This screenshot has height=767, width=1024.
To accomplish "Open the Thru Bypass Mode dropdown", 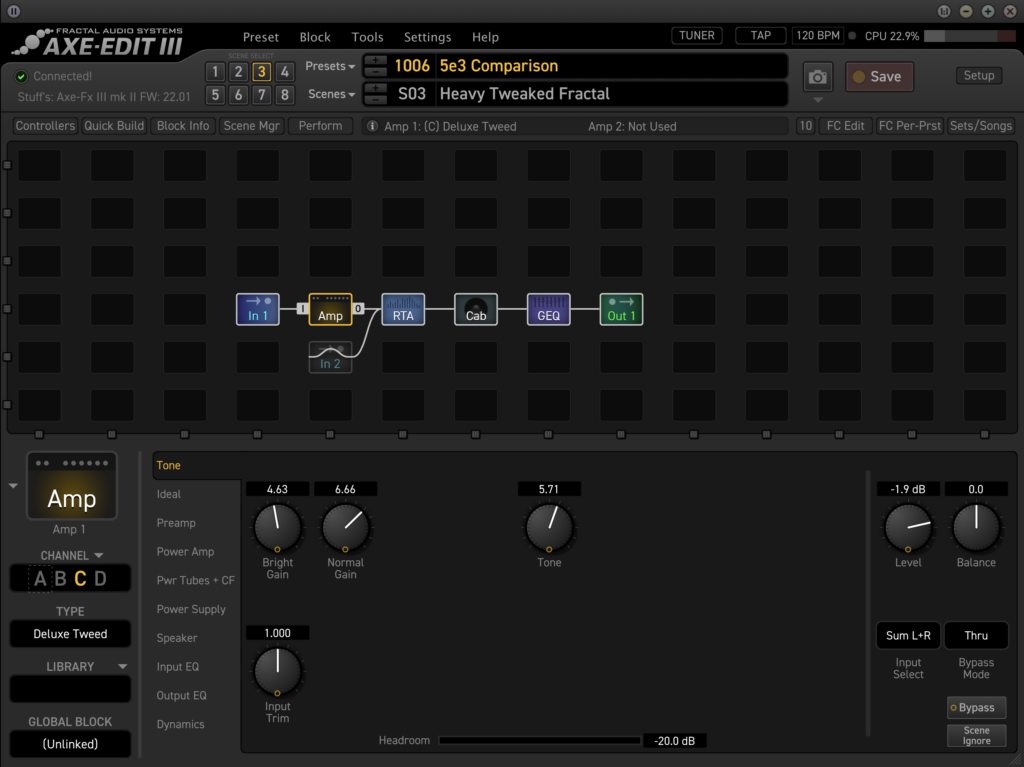I will click(x=976, y=635).
